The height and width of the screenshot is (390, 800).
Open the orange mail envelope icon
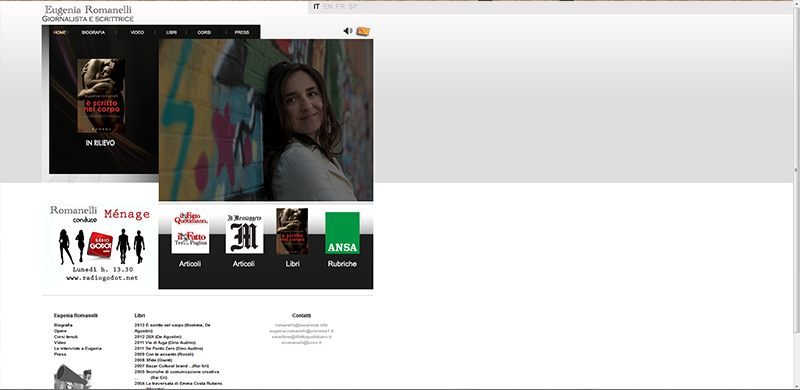point(363,31)
